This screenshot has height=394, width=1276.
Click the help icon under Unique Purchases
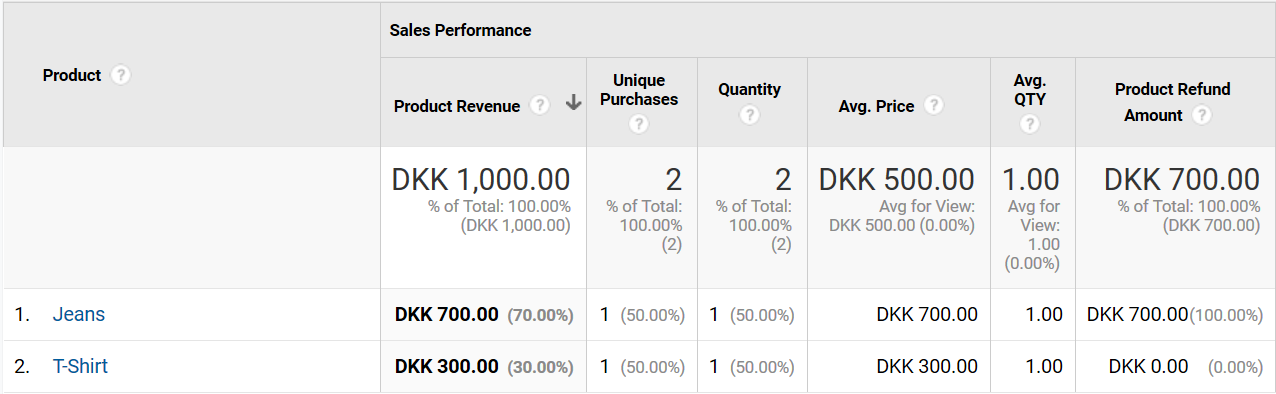pos(639,124)
